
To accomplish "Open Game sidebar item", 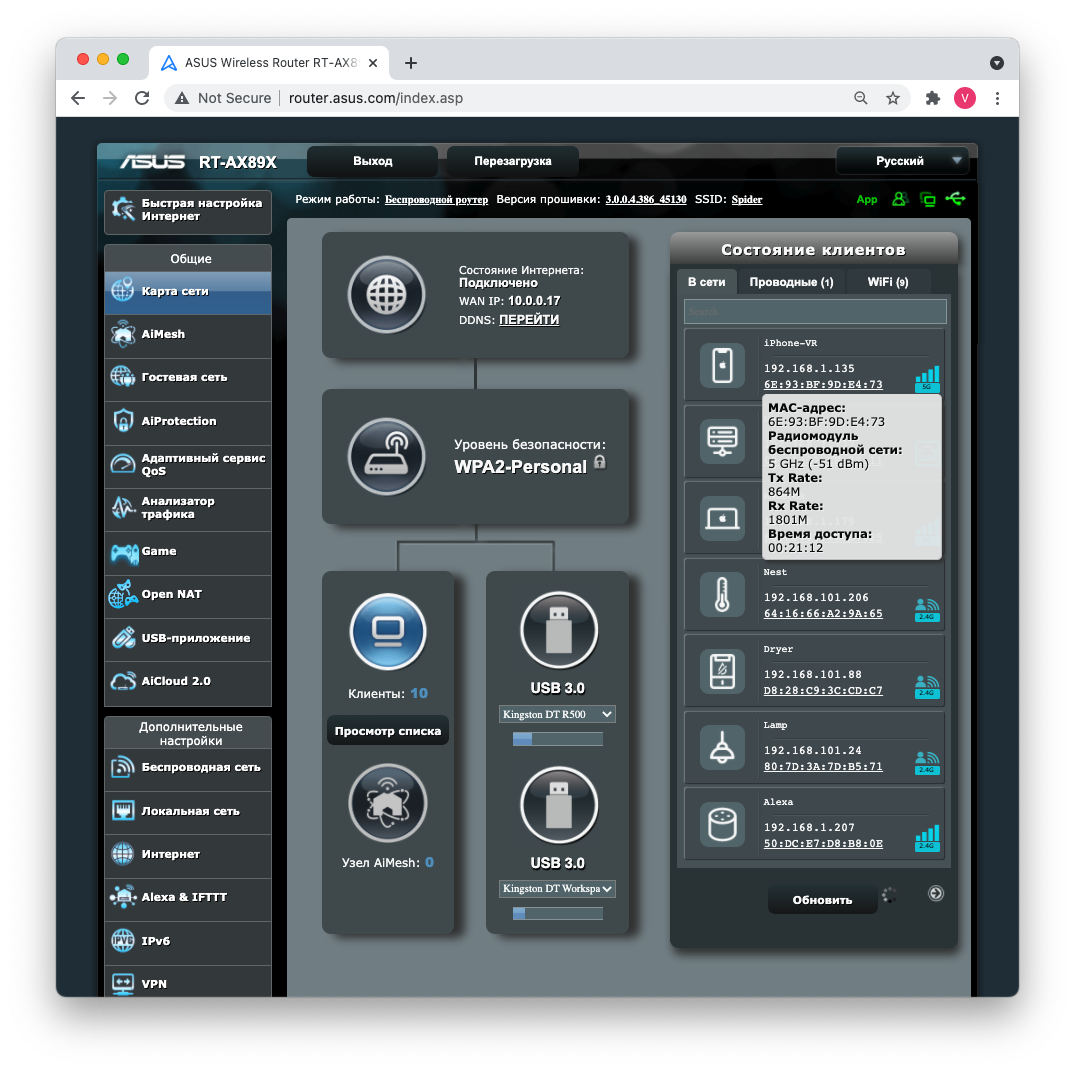I will click(188, 552).
